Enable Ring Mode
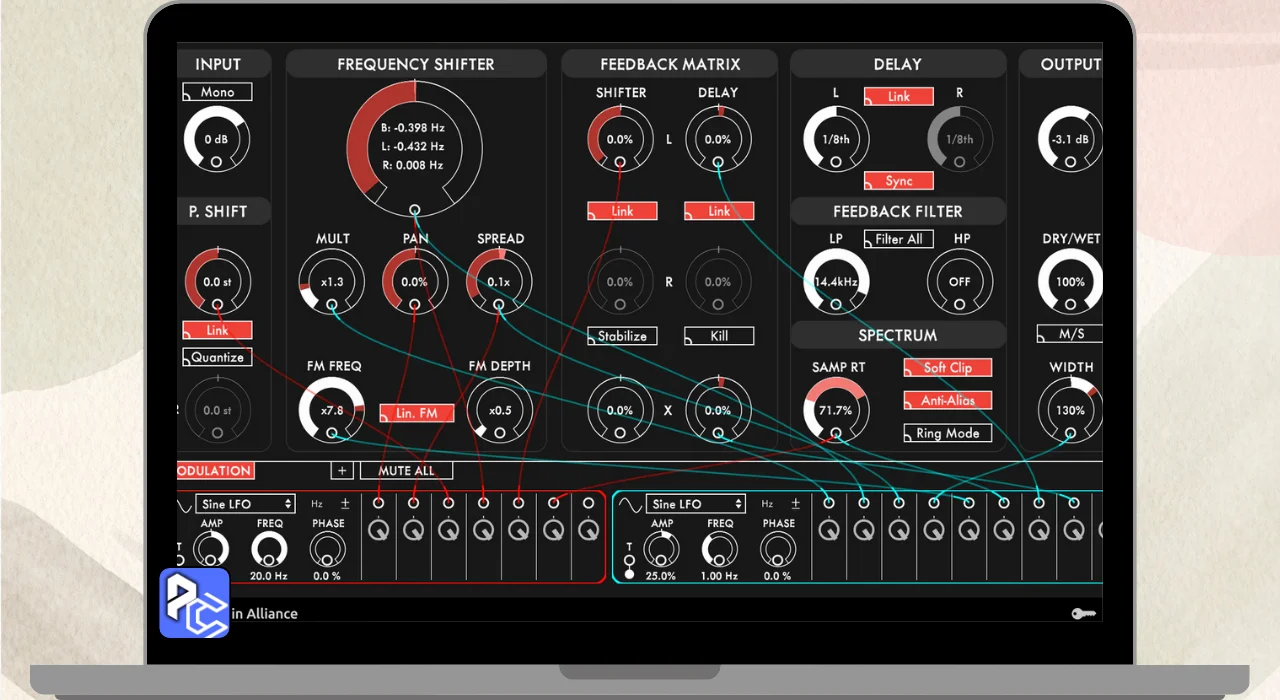Screen dimensions: 1280x700 pyautogui.click(x=947, y=433)
